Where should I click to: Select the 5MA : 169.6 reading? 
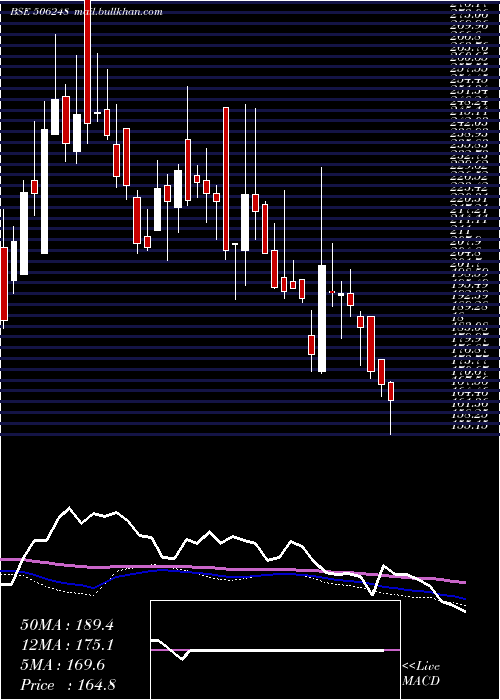63,665
